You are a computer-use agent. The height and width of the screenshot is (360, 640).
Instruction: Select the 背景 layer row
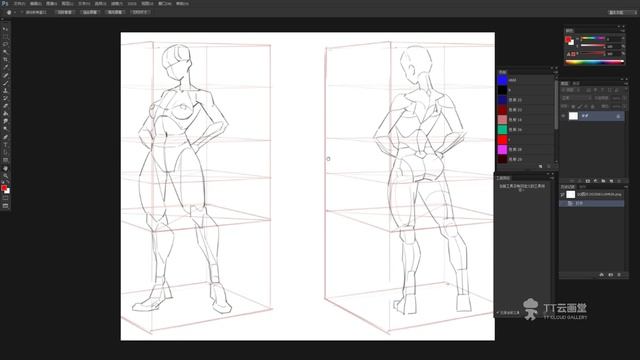pyautogui.click(x=592, y=116)
